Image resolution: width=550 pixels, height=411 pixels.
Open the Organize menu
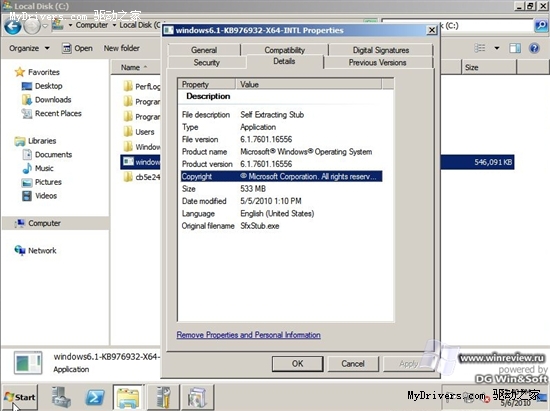29,48
